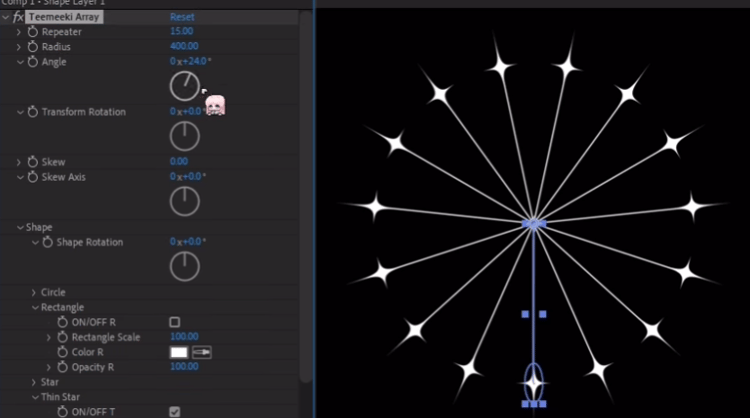Toggle the Skew Axis stopwatch icon
The image size is (750, 418).
[33, 177]
